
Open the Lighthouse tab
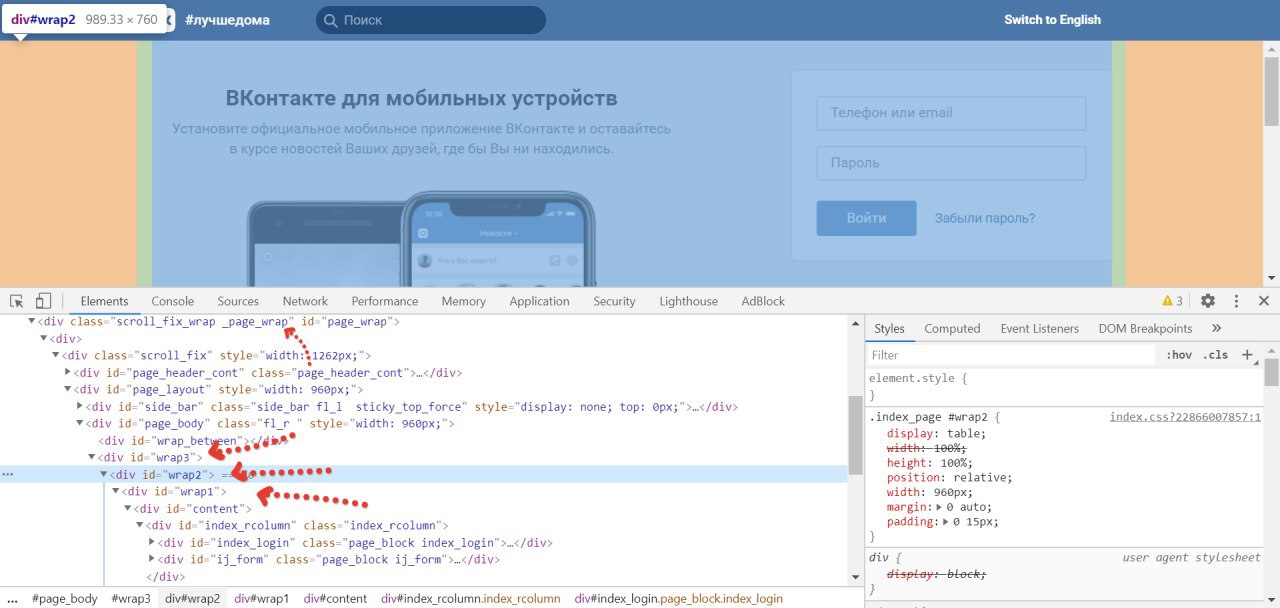688,301
